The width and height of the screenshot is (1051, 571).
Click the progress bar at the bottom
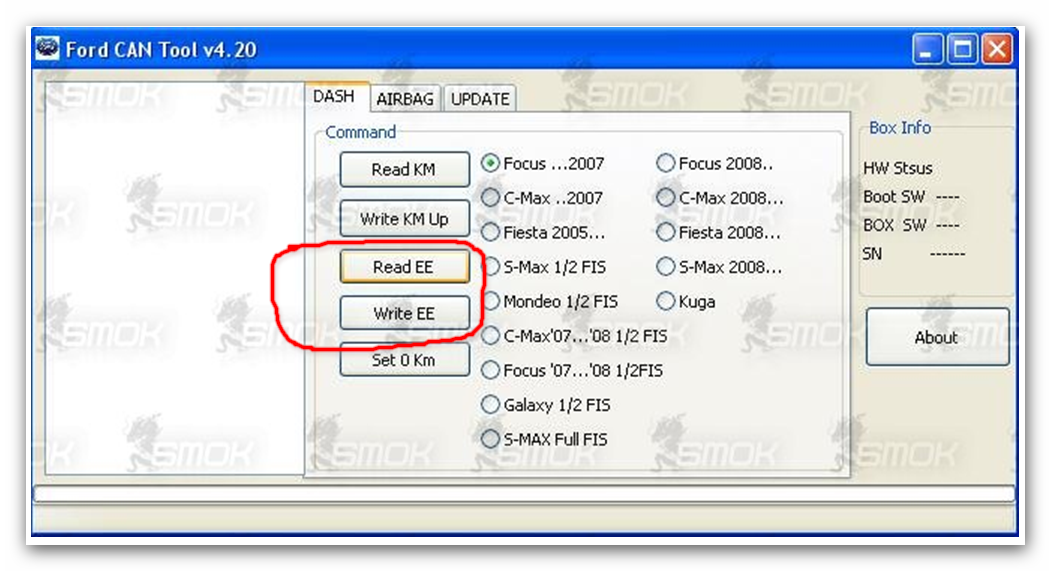[x=524, y=494]
